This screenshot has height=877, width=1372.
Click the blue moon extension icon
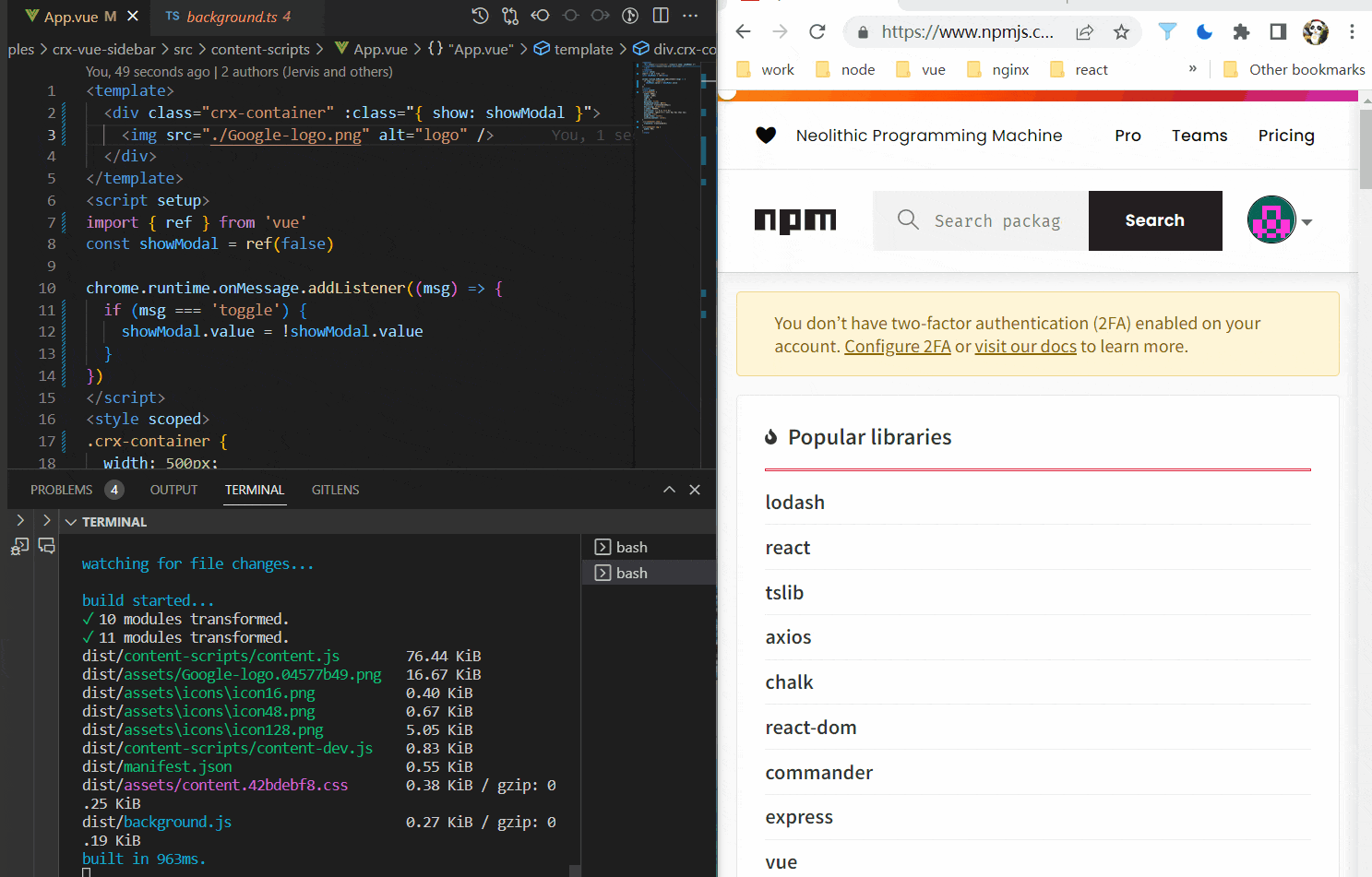click(1204, 32)
